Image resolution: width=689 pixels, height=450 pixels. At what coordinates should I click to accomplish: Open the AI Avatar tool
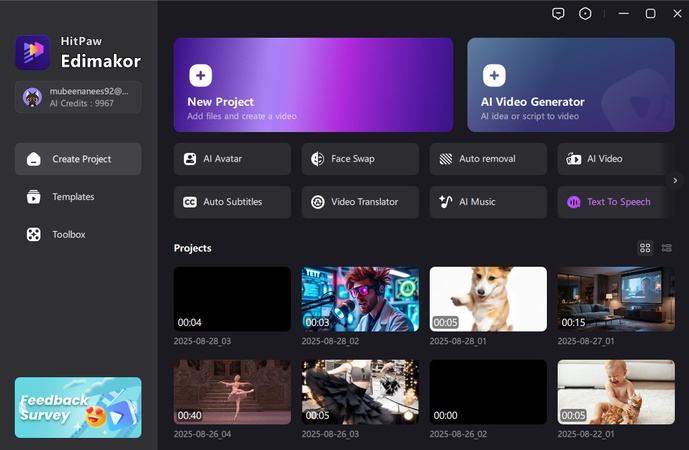point(232,159)
